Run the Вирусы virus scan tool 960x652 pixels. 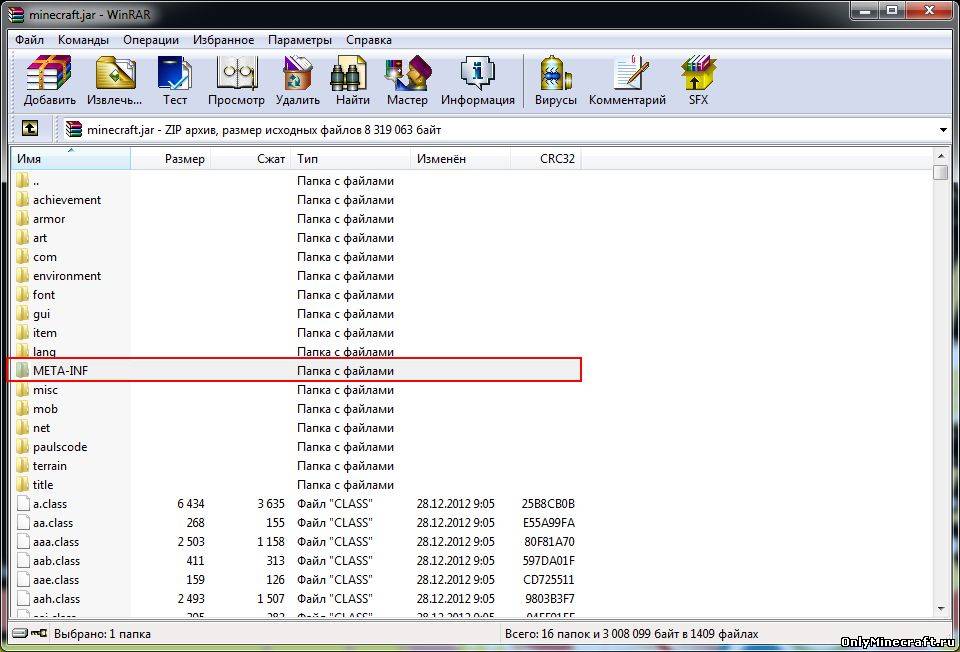pos(555,80)
